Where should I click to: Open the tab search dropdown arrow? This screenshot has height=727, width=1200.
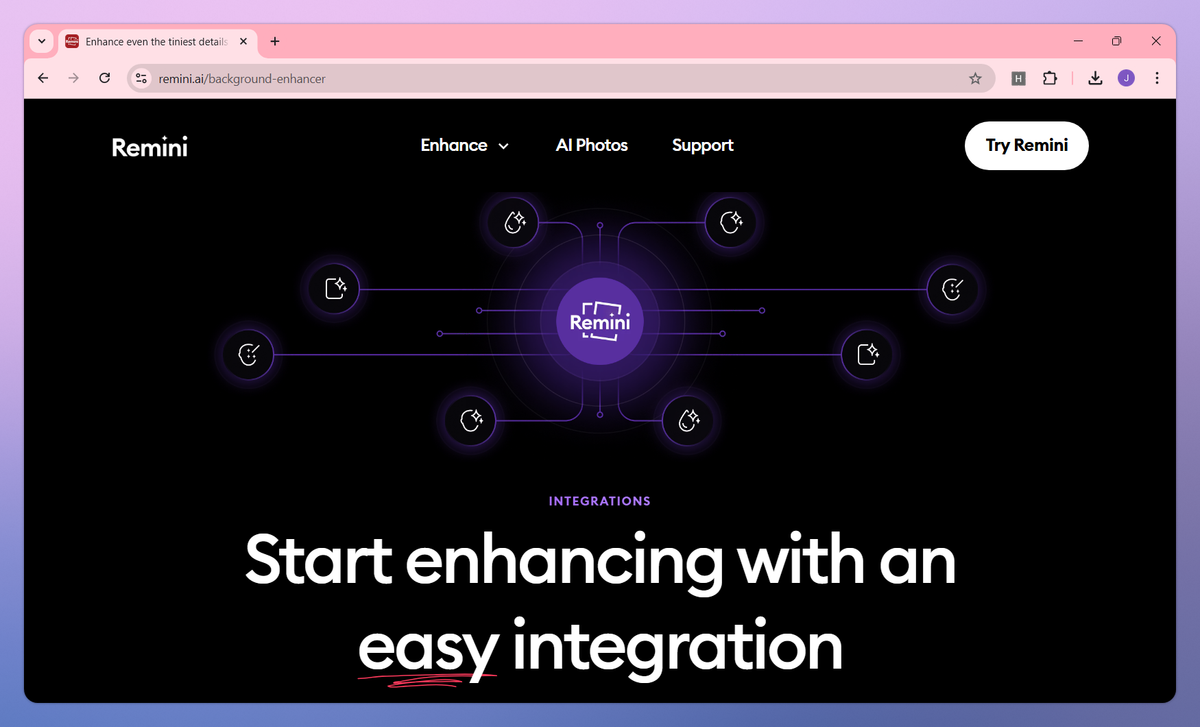click(x=41, y=41)
